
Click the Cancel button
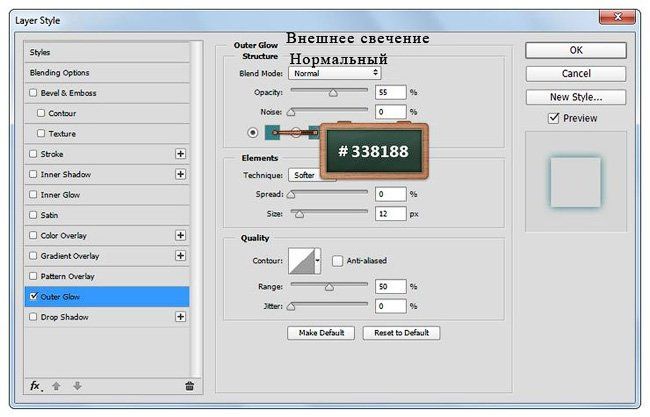(x=576, y=74)
